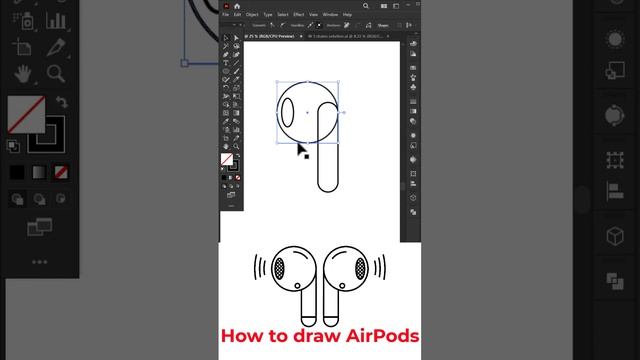Select the Artboard tool

click(x=226, y=138)
